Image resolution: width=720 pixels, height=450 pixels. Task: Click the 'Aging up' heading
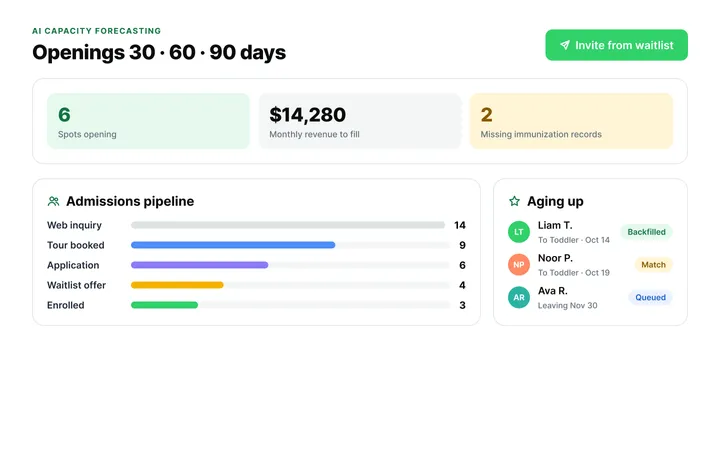click(555, 202)
